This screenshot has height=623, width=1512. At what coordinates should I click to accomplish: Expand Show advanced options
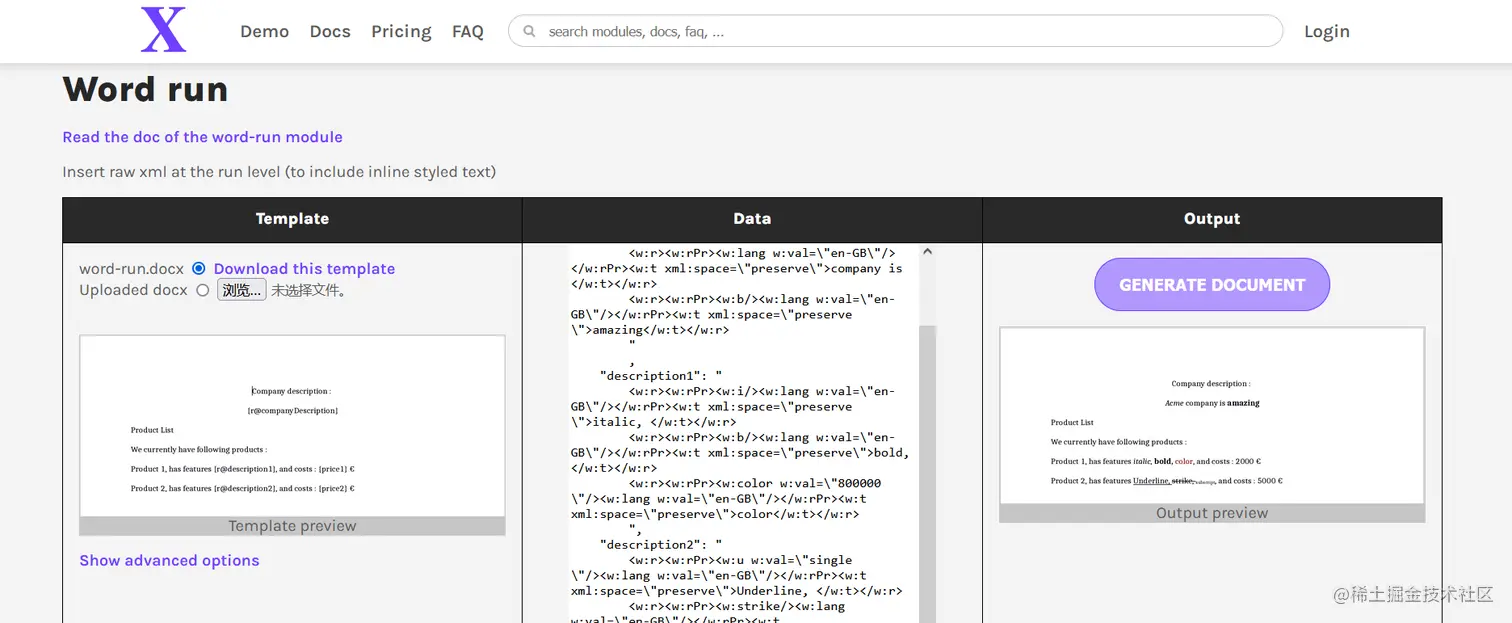click(x=169, y=561)
